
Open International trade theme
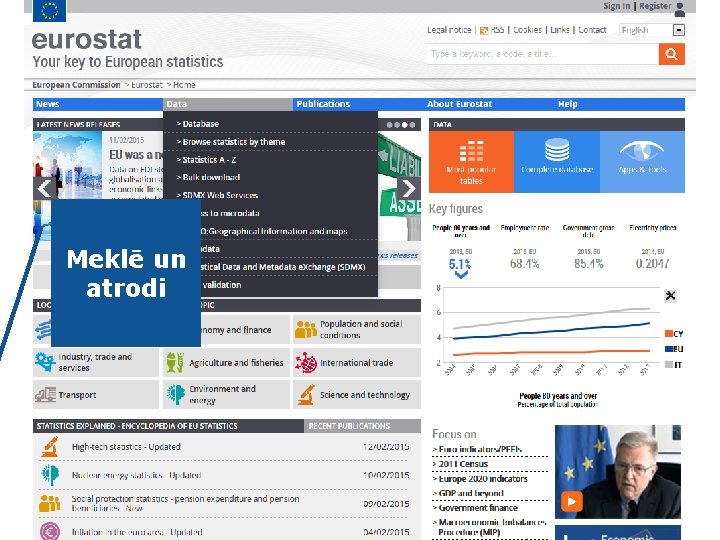click(x=357, y=363)
